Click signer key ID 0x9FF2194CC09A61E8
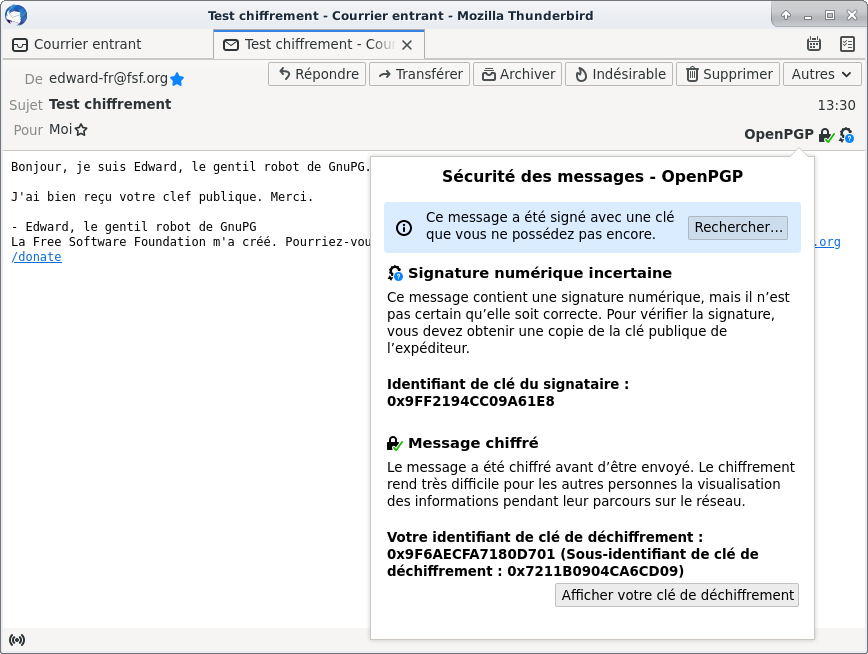Viewport: 868px width, 654px height. [471, 401]
